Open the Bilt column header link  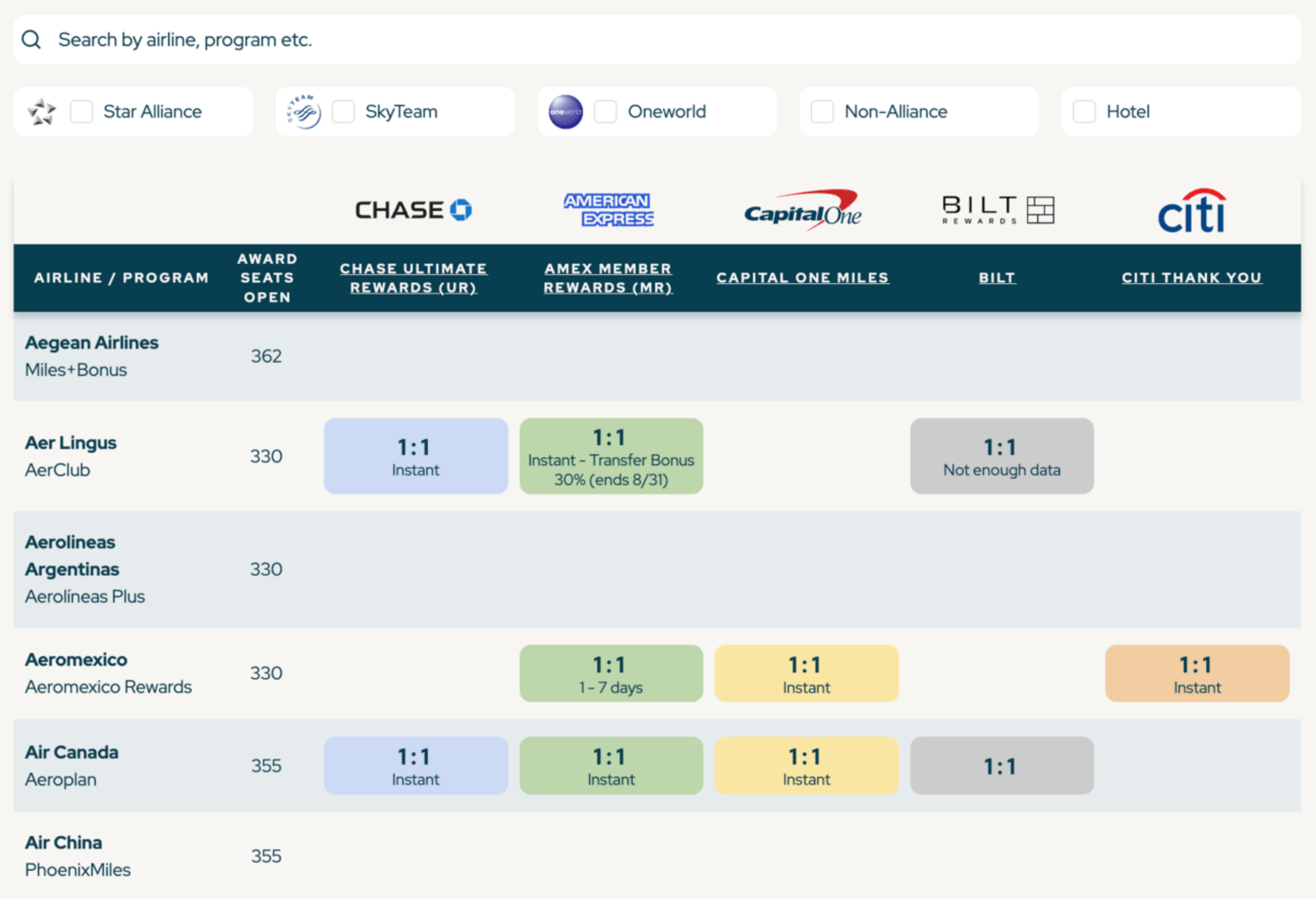997,278
